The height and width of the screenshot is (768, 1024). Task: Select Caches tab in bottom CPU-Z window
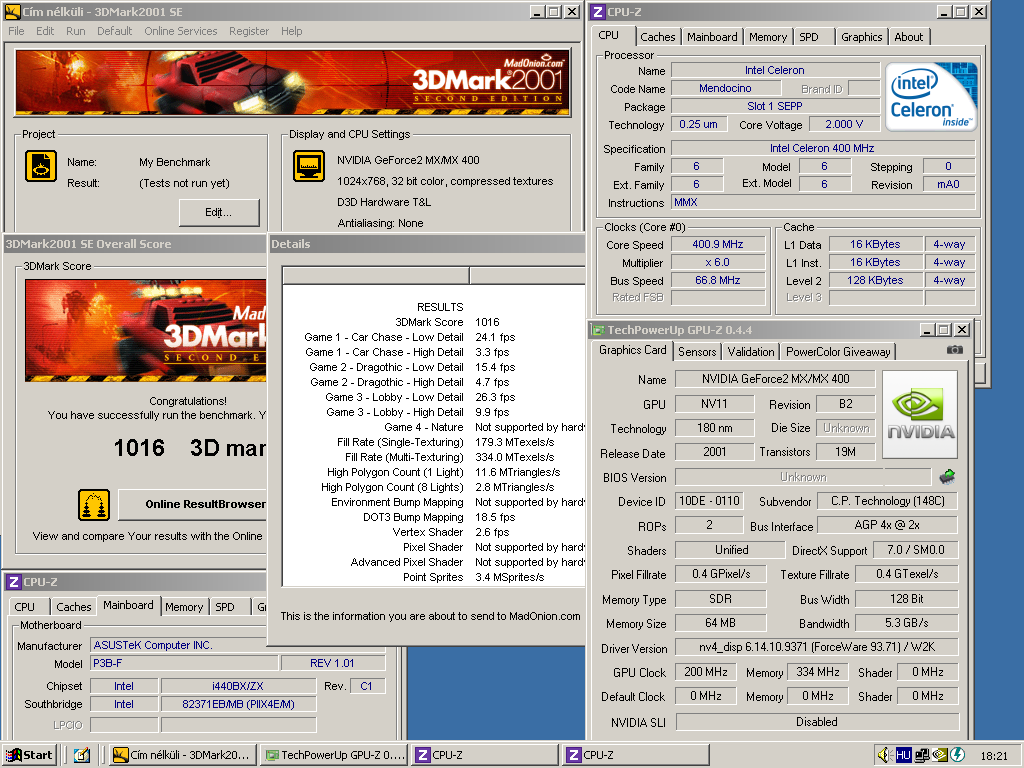tap(74, 607)
